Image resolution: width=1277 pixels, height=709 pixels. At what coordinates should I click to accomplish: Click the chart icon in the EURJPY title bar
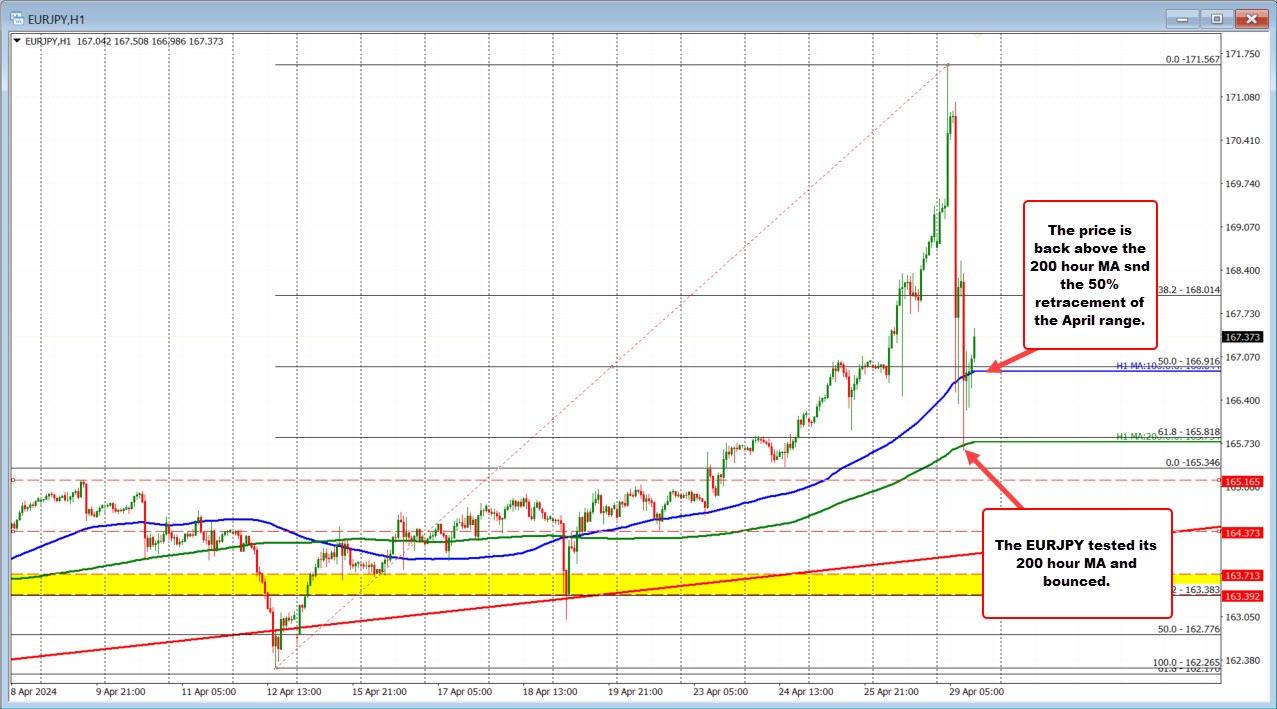(17, 17)
